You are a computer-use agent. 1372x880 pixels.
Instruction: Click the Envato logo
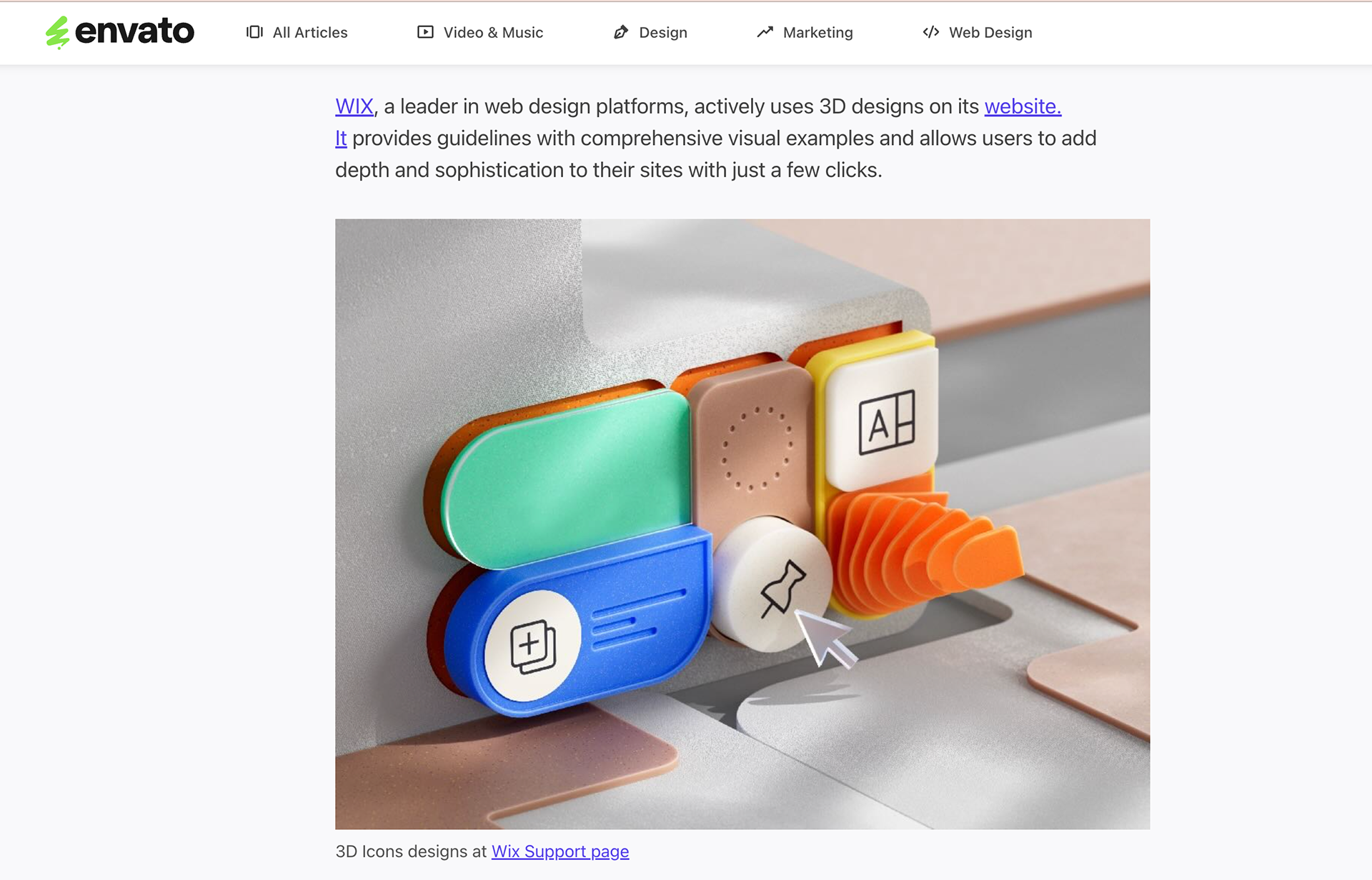(x=119, y=32)
